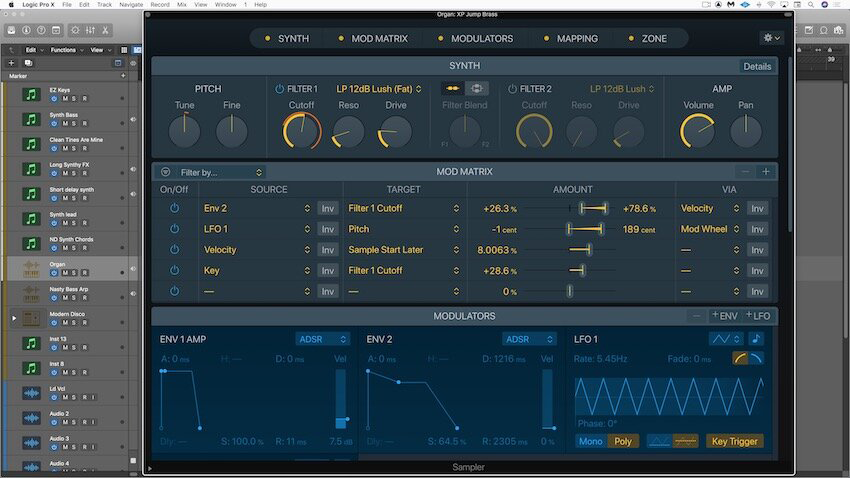Screen dimensions: 850x478
Task: Toggle the Smart Controls dial icon
Action: [75, 30]
